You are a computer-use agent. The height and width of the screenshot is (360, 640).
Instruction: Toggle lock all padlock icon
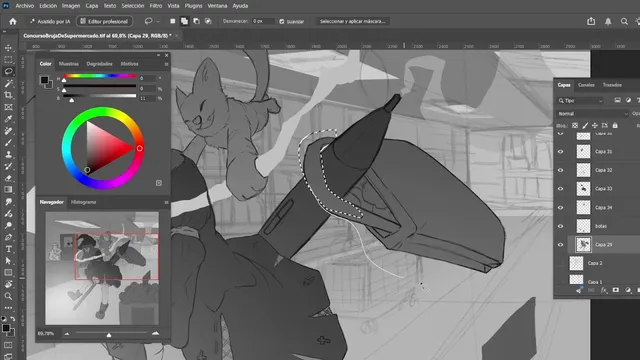[x=615, y=125]
